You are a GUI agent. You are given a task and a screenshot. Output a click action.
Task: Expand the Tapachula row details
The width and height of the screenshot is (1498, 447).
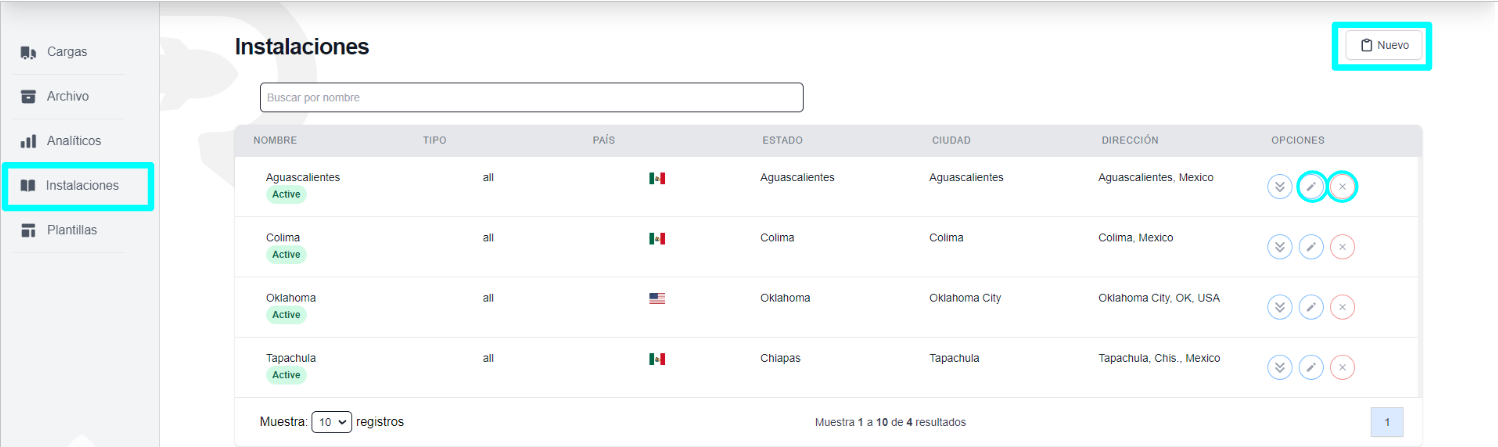(x=1279, y=368)
